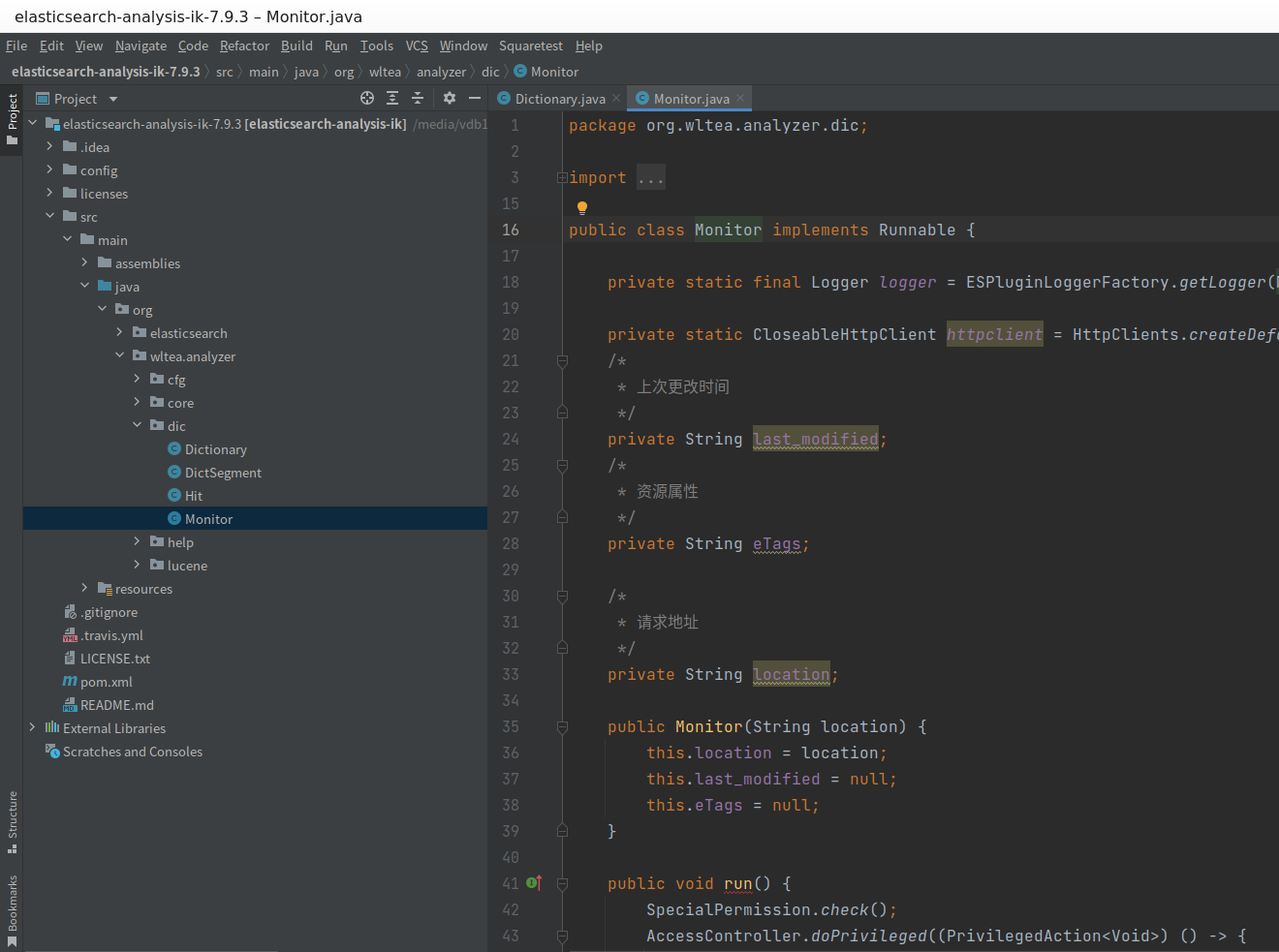
Task: Expand the elasticsearch package
Action: coord(120,332)
